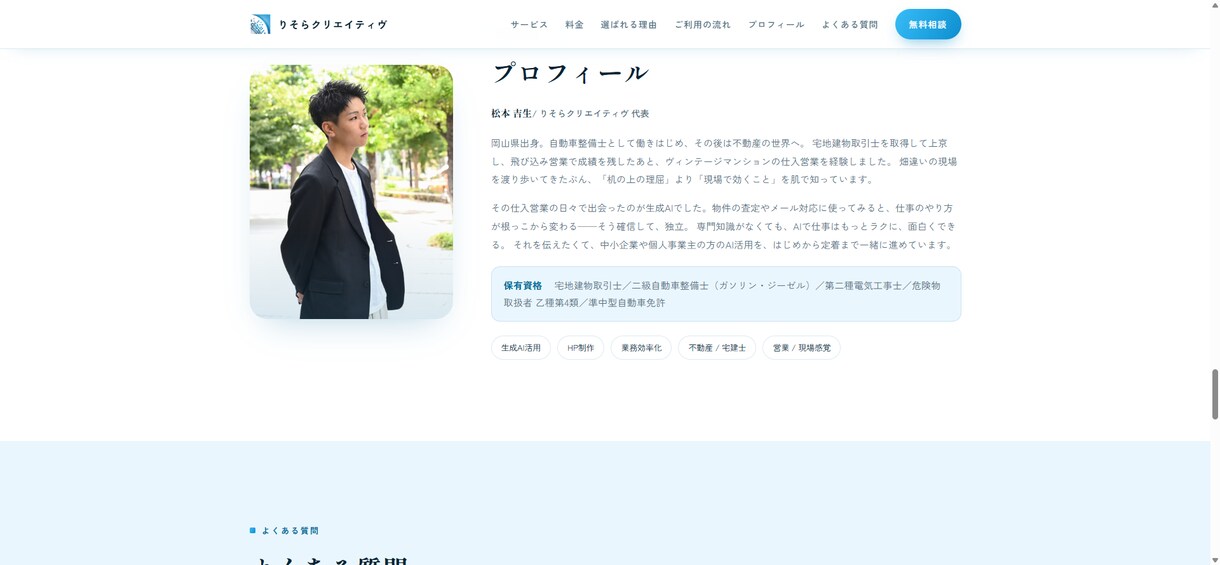Click the プロフィール heading
The height and width of the screenshot is (565, 1220).
pyautogui.click(x=570, y=73)
